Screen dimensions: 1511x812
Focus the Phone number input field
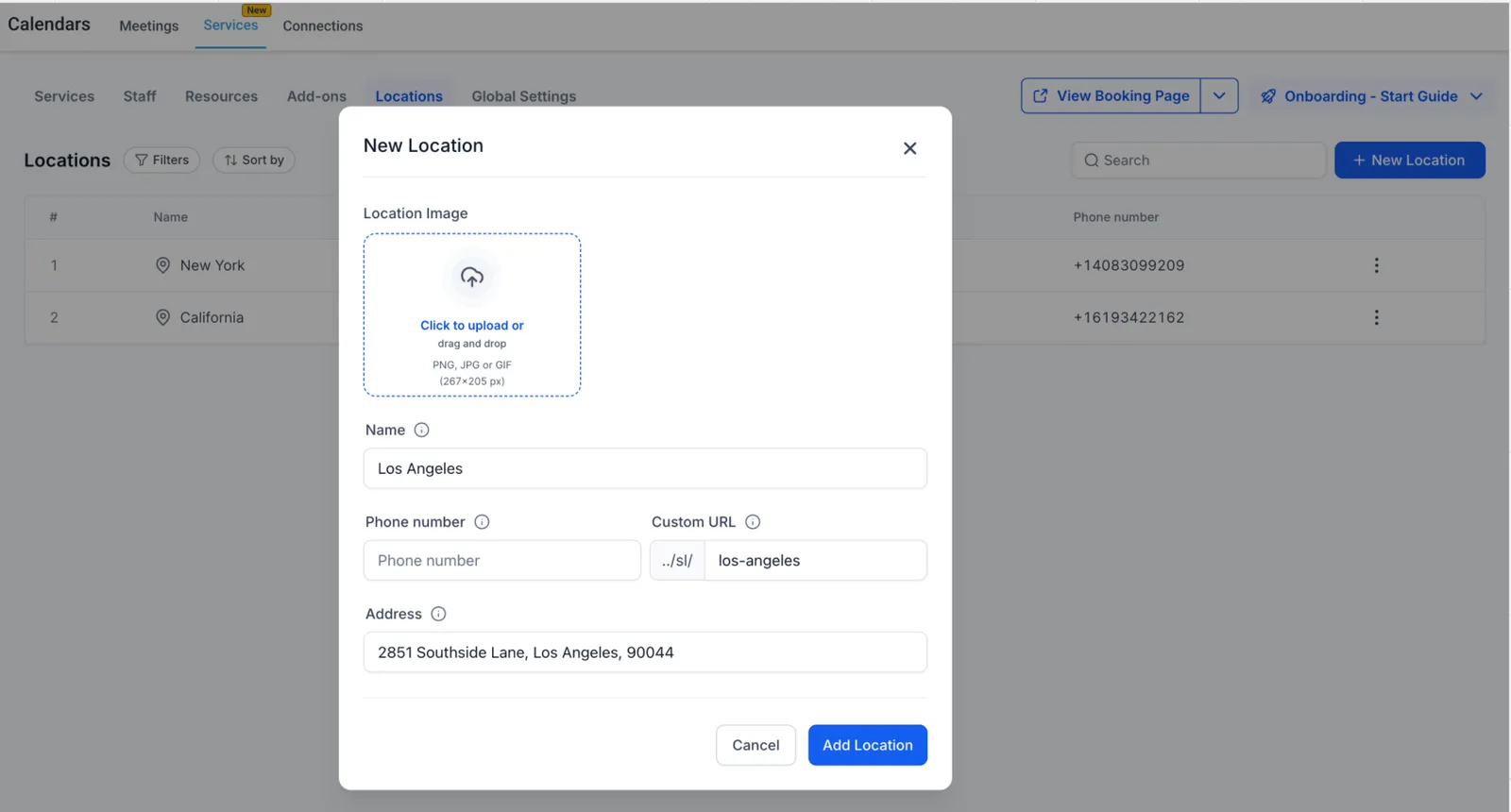[x=502, y=561]
